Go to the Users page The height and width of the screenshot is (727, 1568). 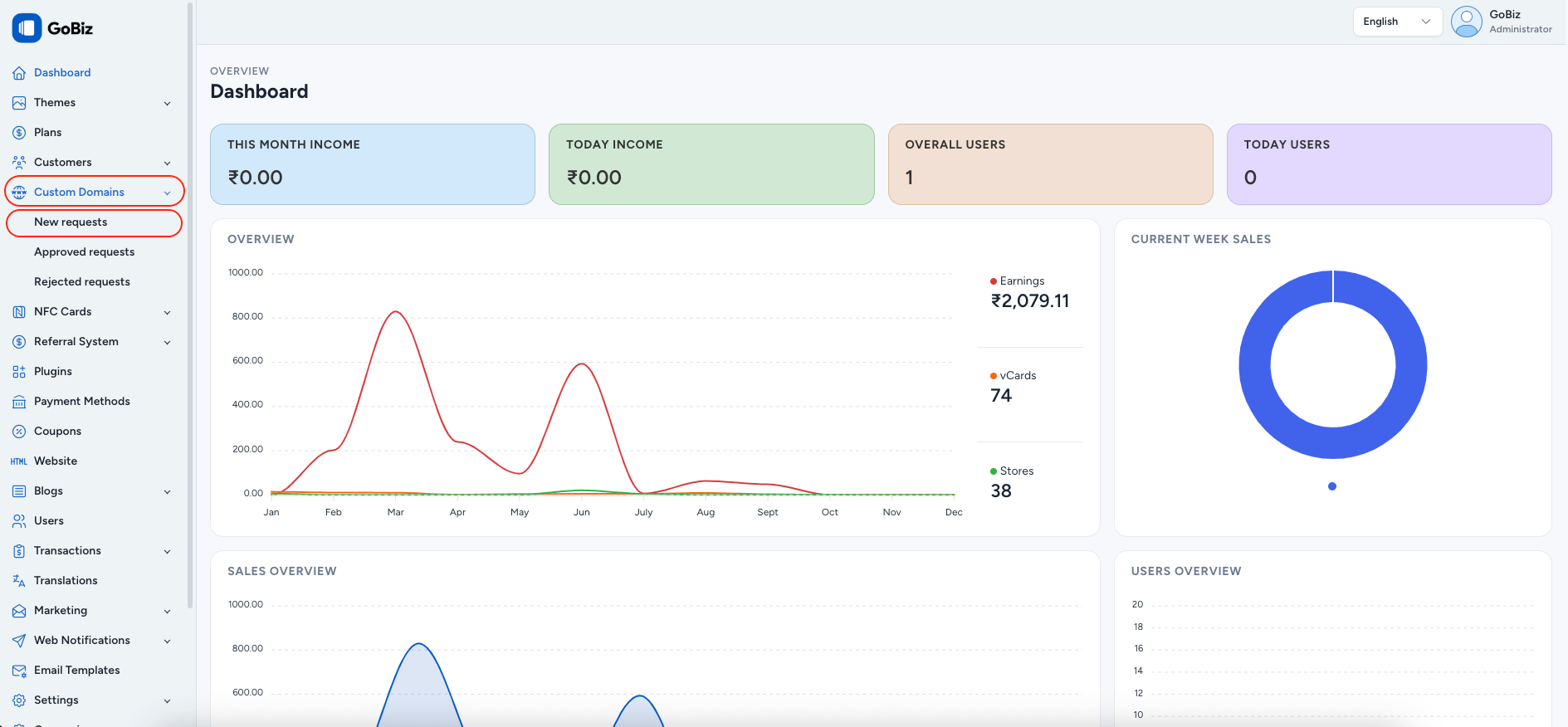pyautogui.click(x=48, y=521)
